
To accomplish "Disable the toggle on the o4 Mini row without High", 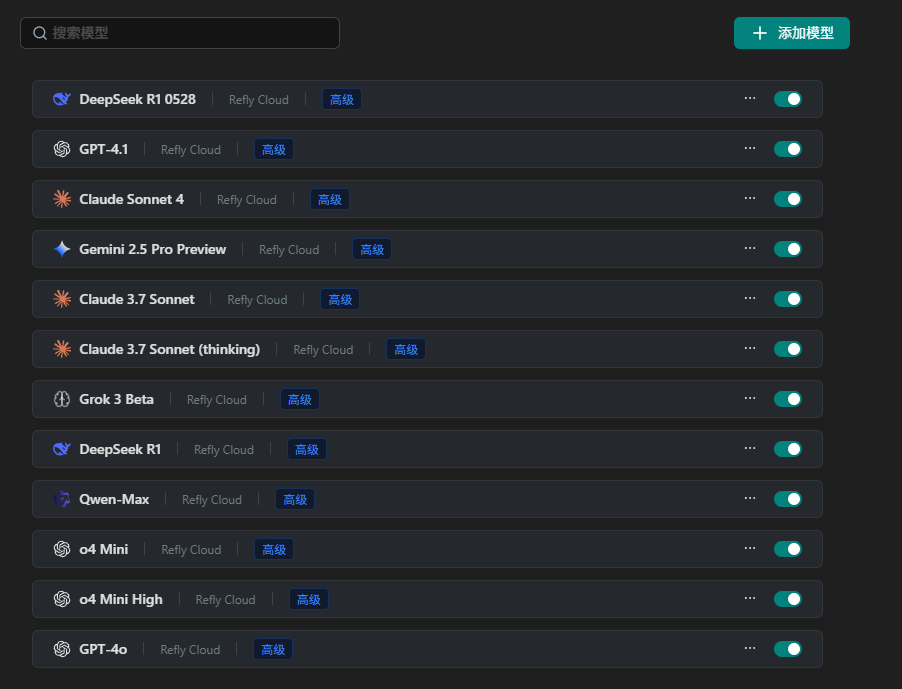I will pyautogui.click(x=788, y=549).
